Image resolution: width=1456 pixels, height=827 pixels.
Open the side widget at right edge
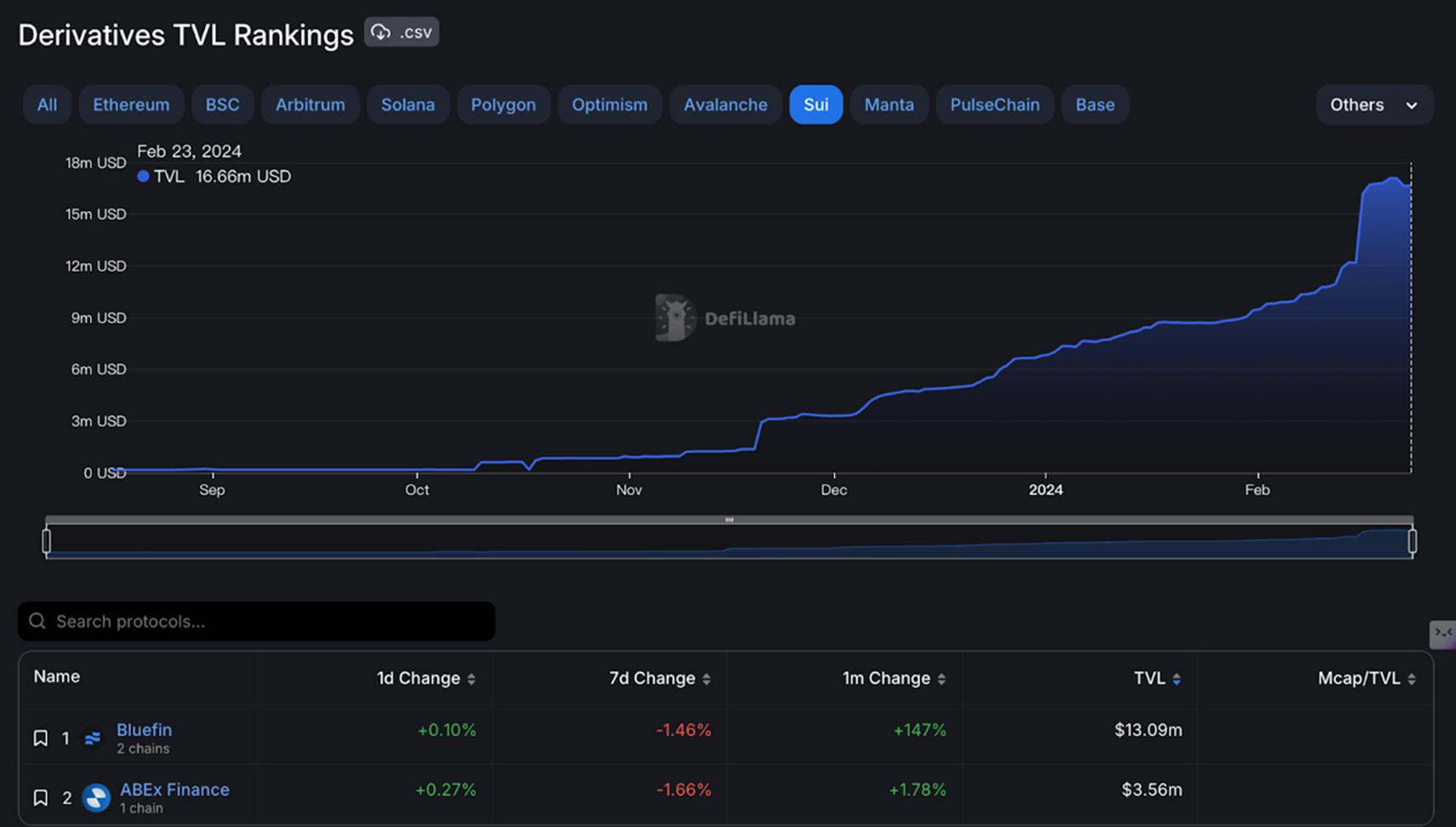[1443, 634]
